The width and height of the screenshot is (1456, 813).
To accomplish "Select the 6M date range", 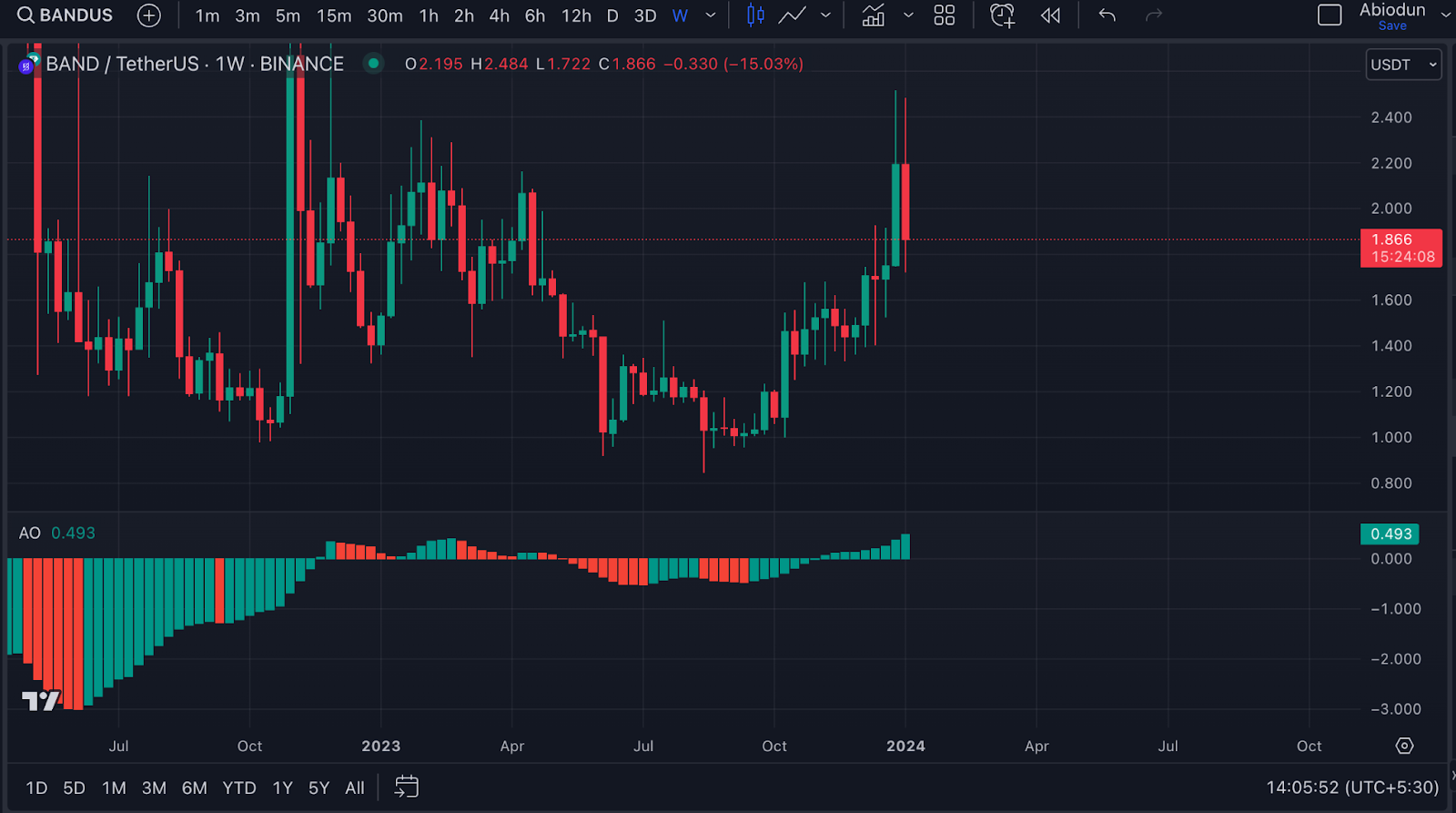I will pos(194,788).
